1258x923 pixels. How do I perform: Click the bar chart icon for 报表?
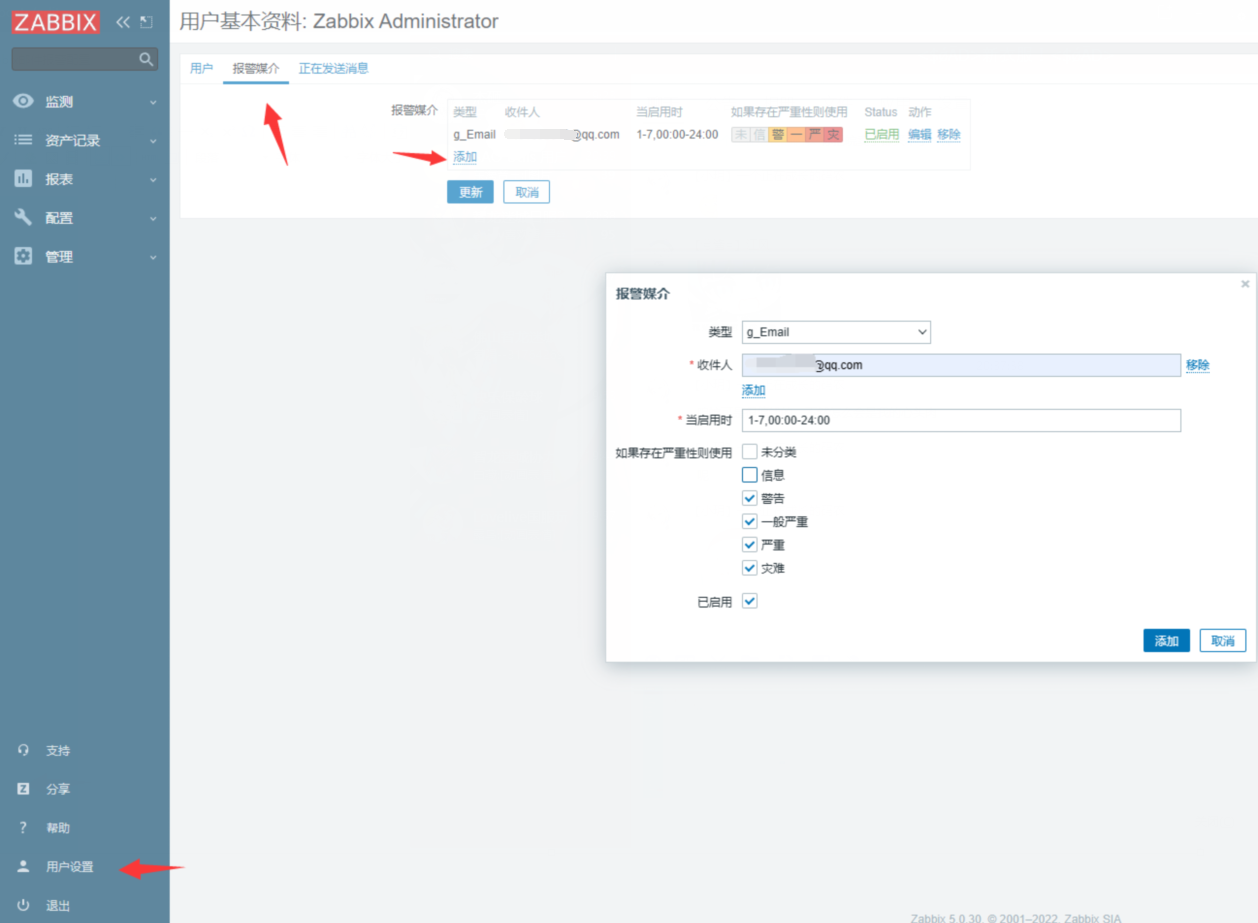[23, 179]
